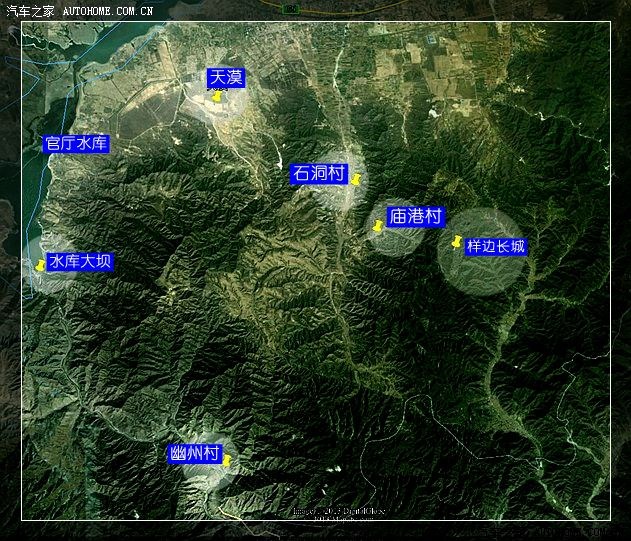Select the 石洞村 label
Viewport: 631px width, 541px height.
tap(318, 174)
